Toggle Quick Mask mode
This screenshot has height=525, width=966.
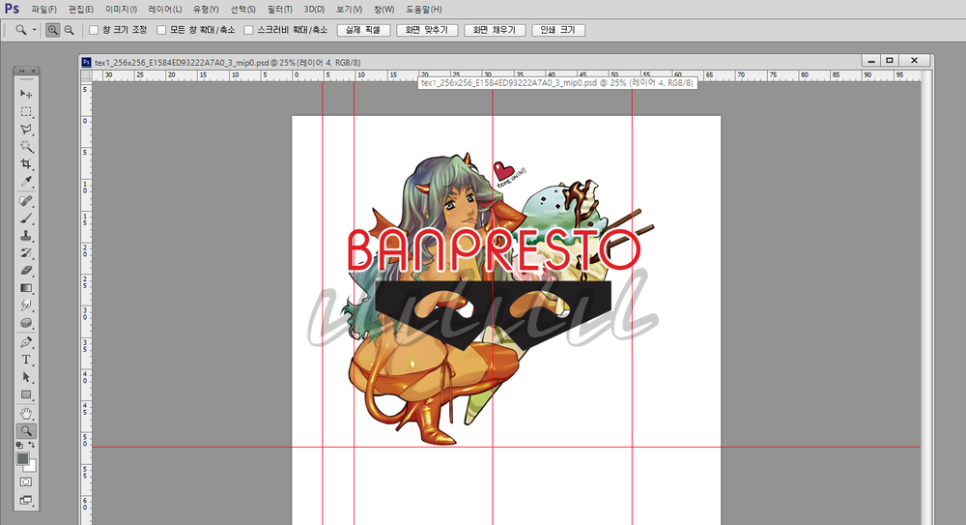pos(26,482)
